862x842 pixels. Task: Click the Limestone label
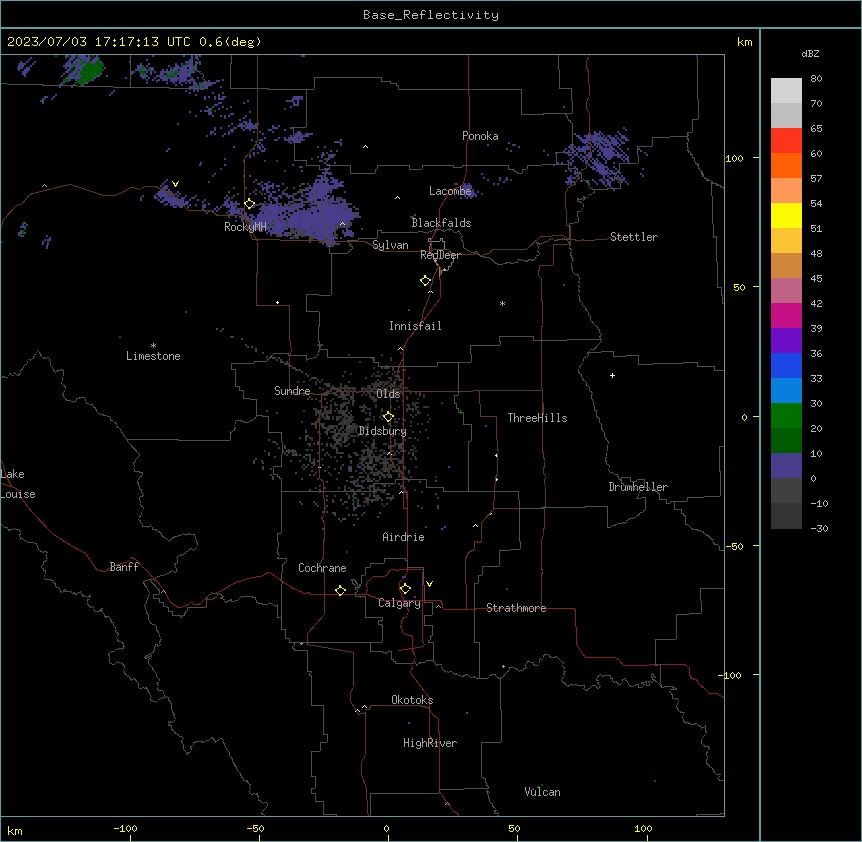[x=153, y=356]
